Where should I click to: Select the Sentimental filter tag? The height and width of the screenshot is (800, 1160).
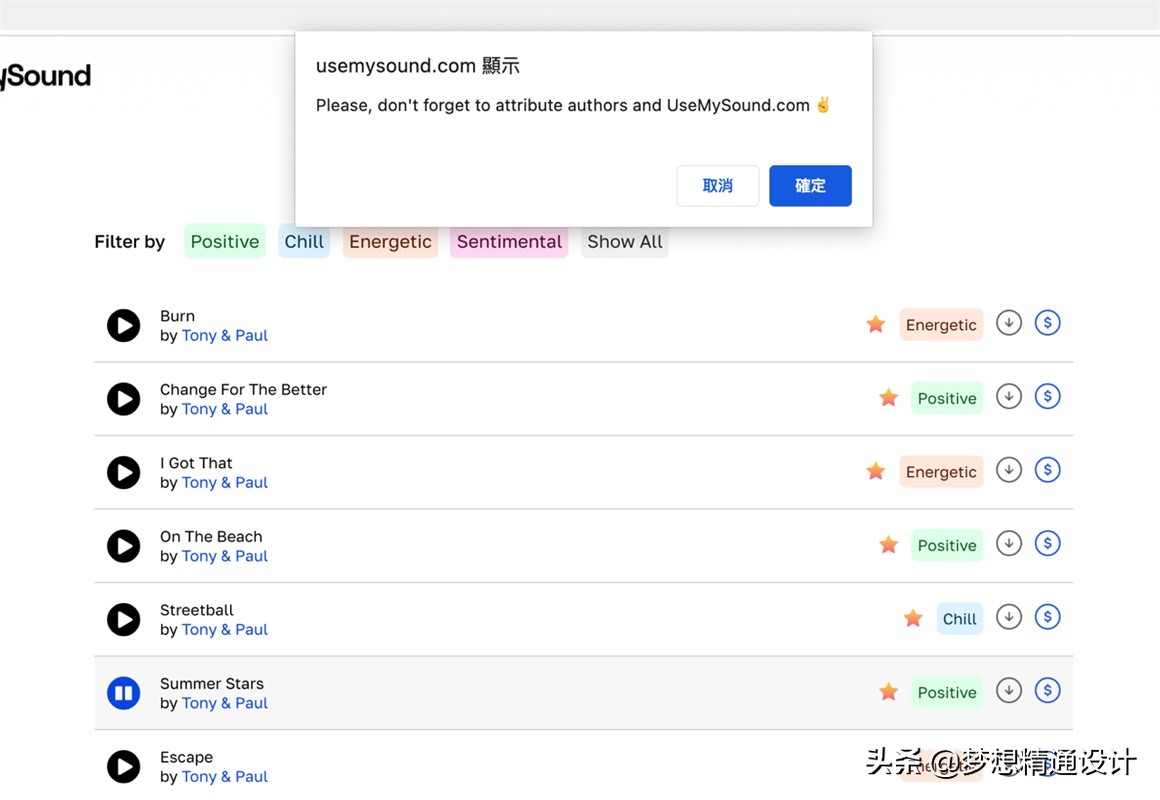click(509, 242)
